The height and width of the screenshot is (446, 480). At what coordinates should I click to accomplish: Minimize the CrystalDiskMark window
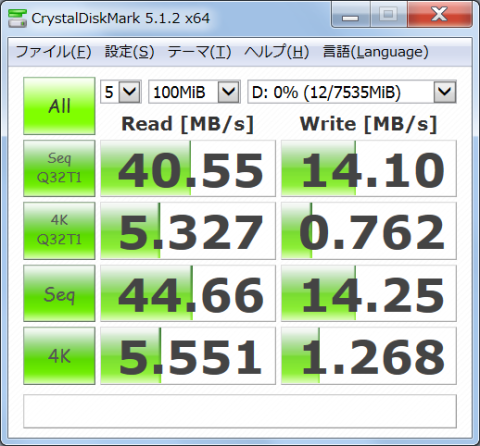[350, 15]
